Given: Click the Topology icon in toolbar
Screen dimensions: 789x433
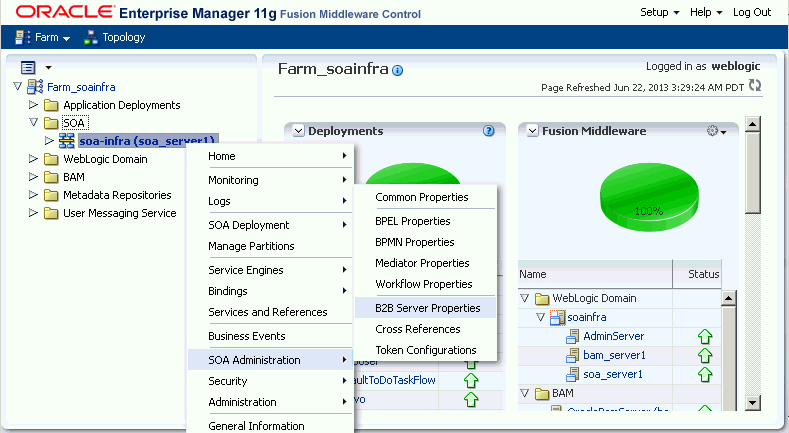Looking at the screenshot, I should [x=91, y=37].
